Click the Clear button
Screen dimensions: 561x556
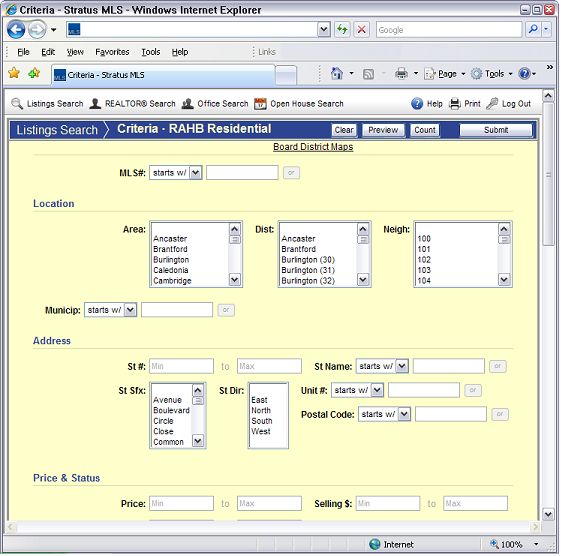tap(344, 130)
